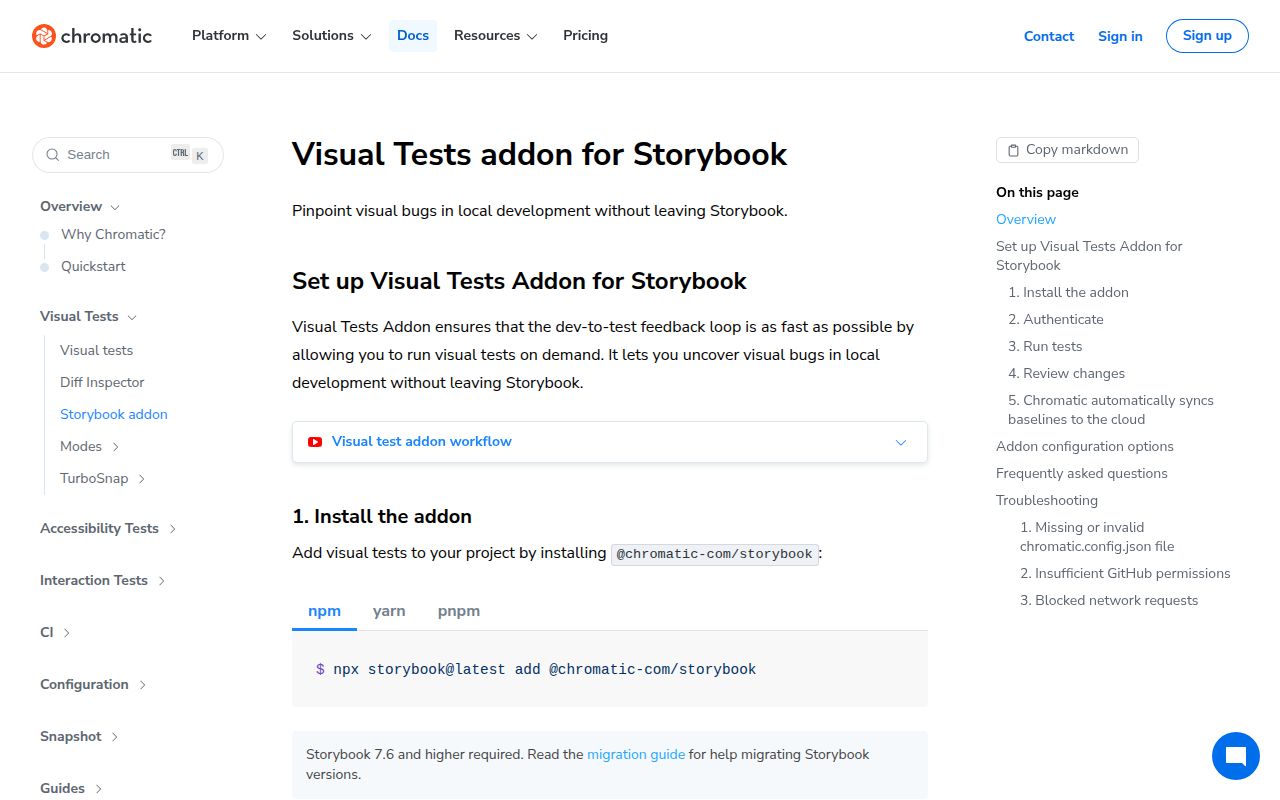Switch to the yarn tab
The height and width of the screenshot is (800, 1280).
tap(389, 611)
